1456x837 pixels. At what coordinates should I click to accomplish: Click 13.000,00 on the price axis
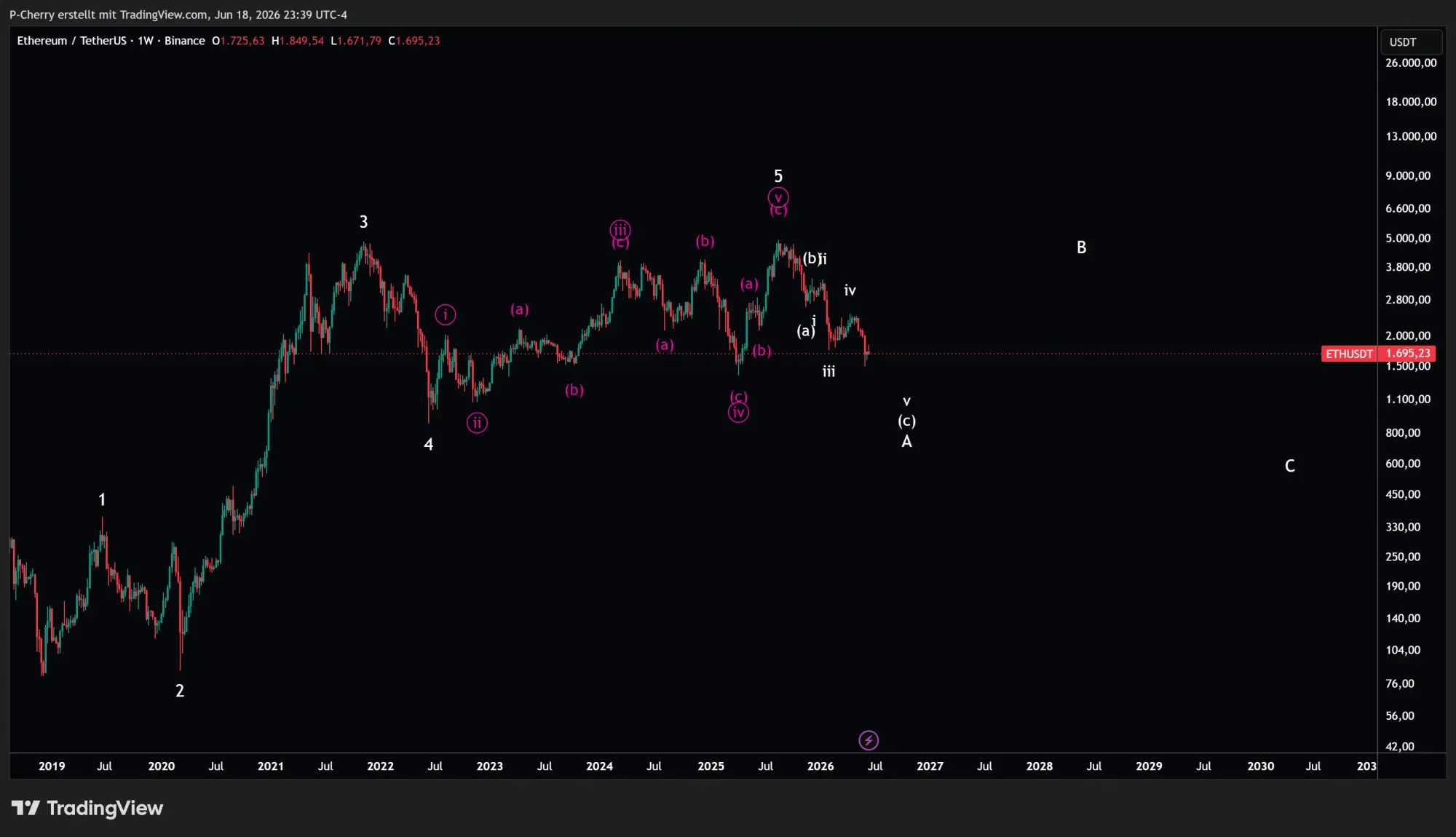[1411, 136]
